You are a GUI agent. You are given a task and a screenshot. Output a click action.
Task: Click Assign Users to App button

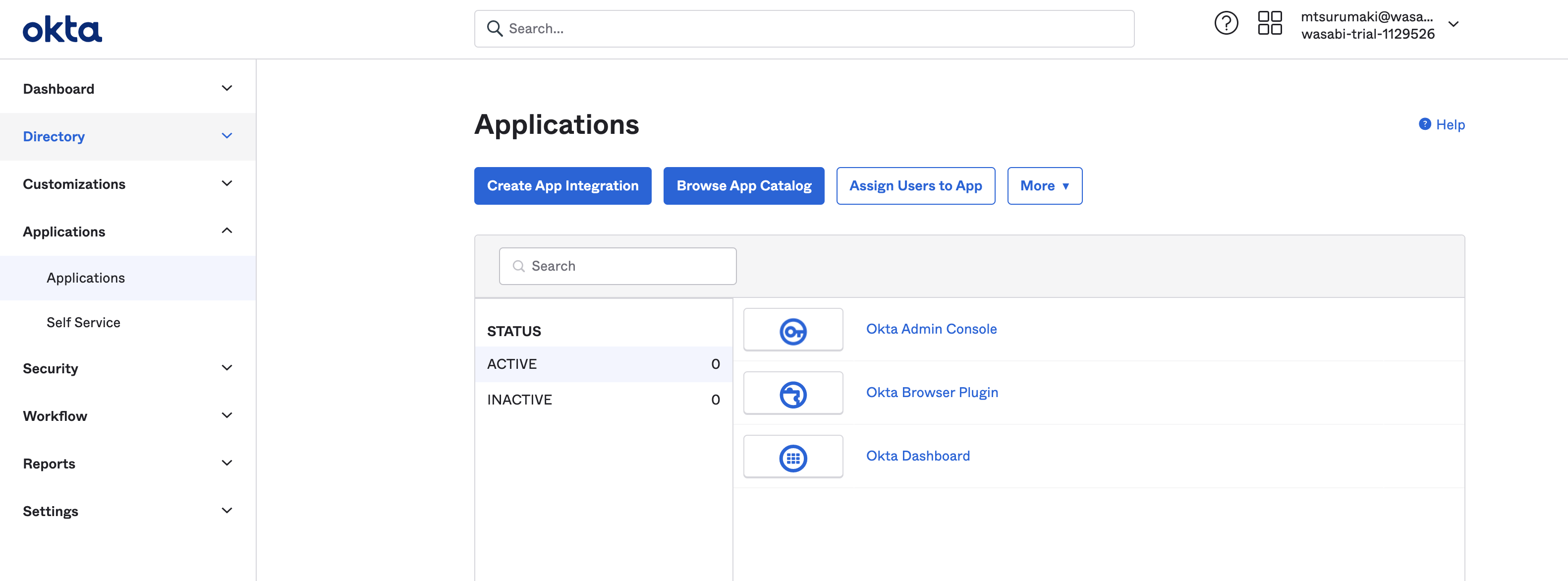point(915,186)
